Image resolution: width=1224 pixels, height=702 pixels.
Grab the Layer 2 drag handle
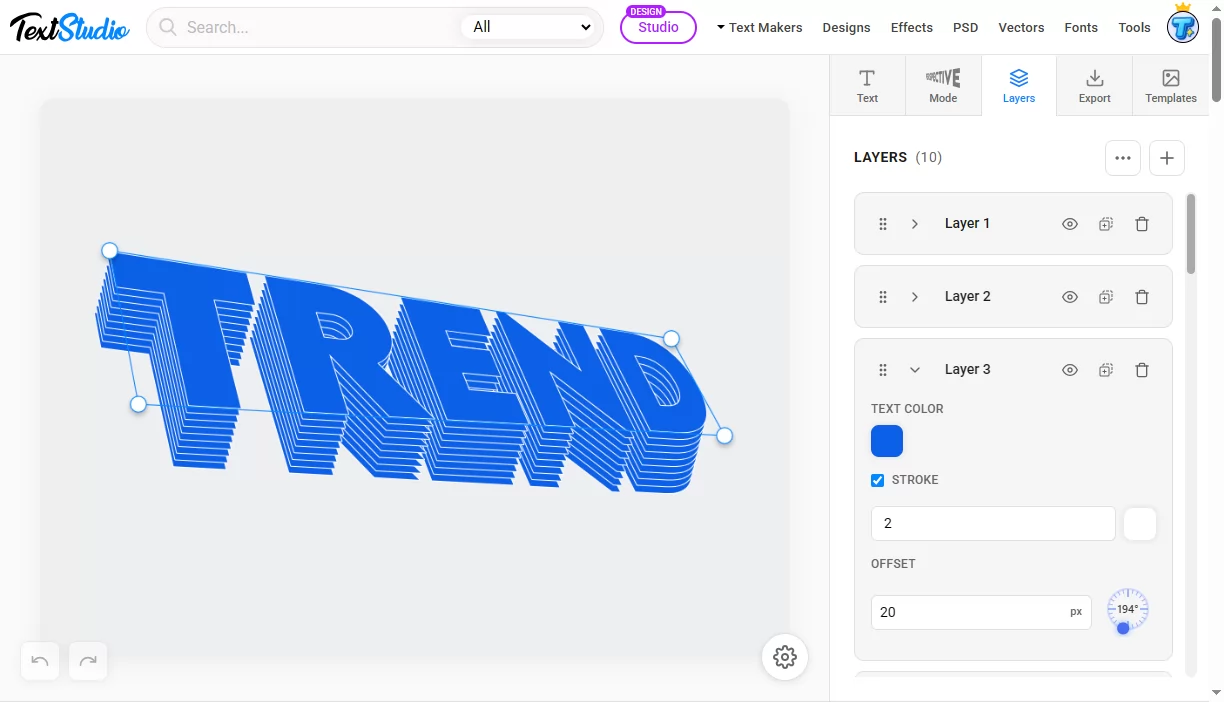point(883,297)
